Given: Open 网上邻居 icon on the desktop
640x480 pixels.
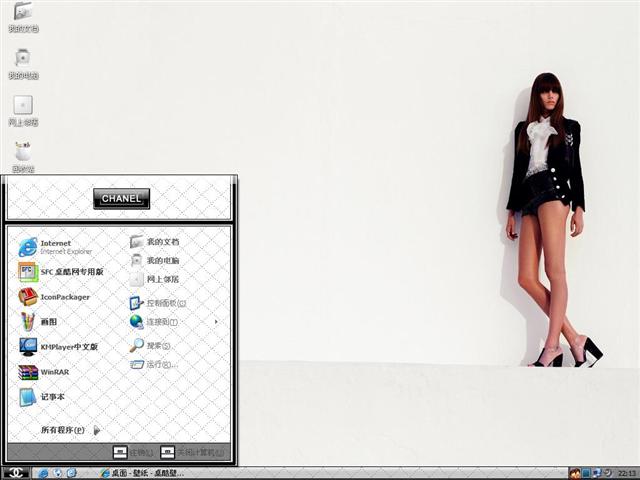Looking at the screenshot, I should (x=23, y=111).
